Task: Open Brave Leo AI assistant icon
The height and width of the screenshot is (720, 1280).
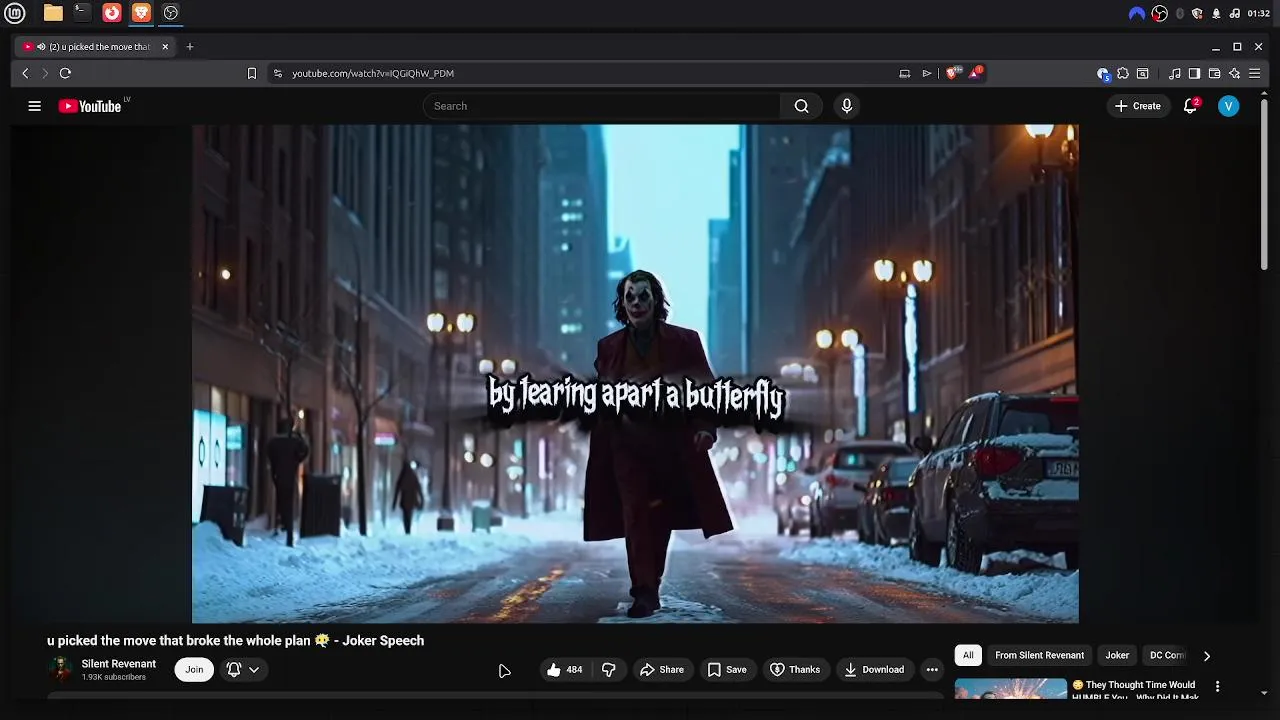Action: 1235,73
